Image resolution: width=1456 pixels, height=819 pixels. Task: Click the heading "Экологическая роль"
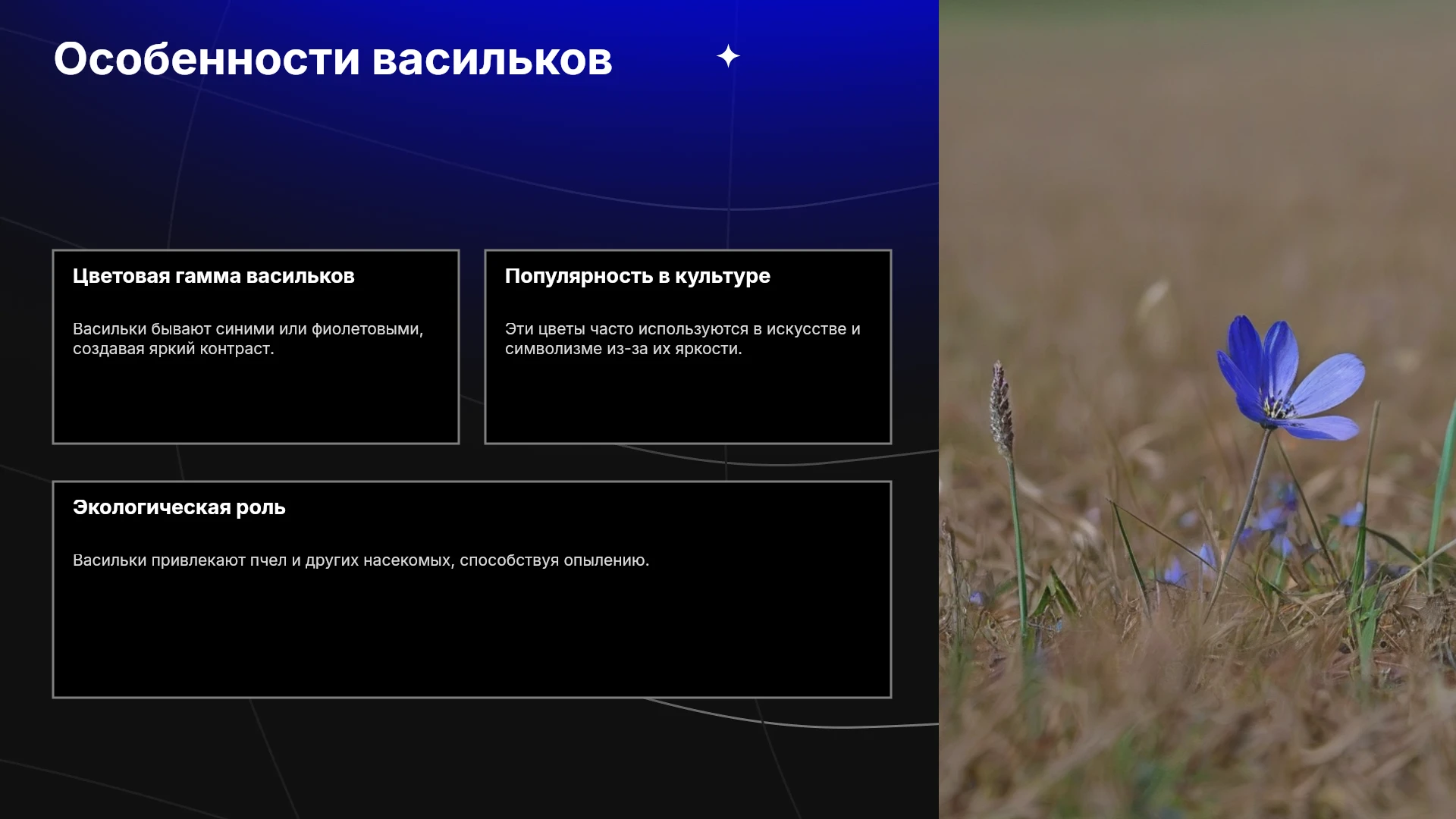click(179, 507)
